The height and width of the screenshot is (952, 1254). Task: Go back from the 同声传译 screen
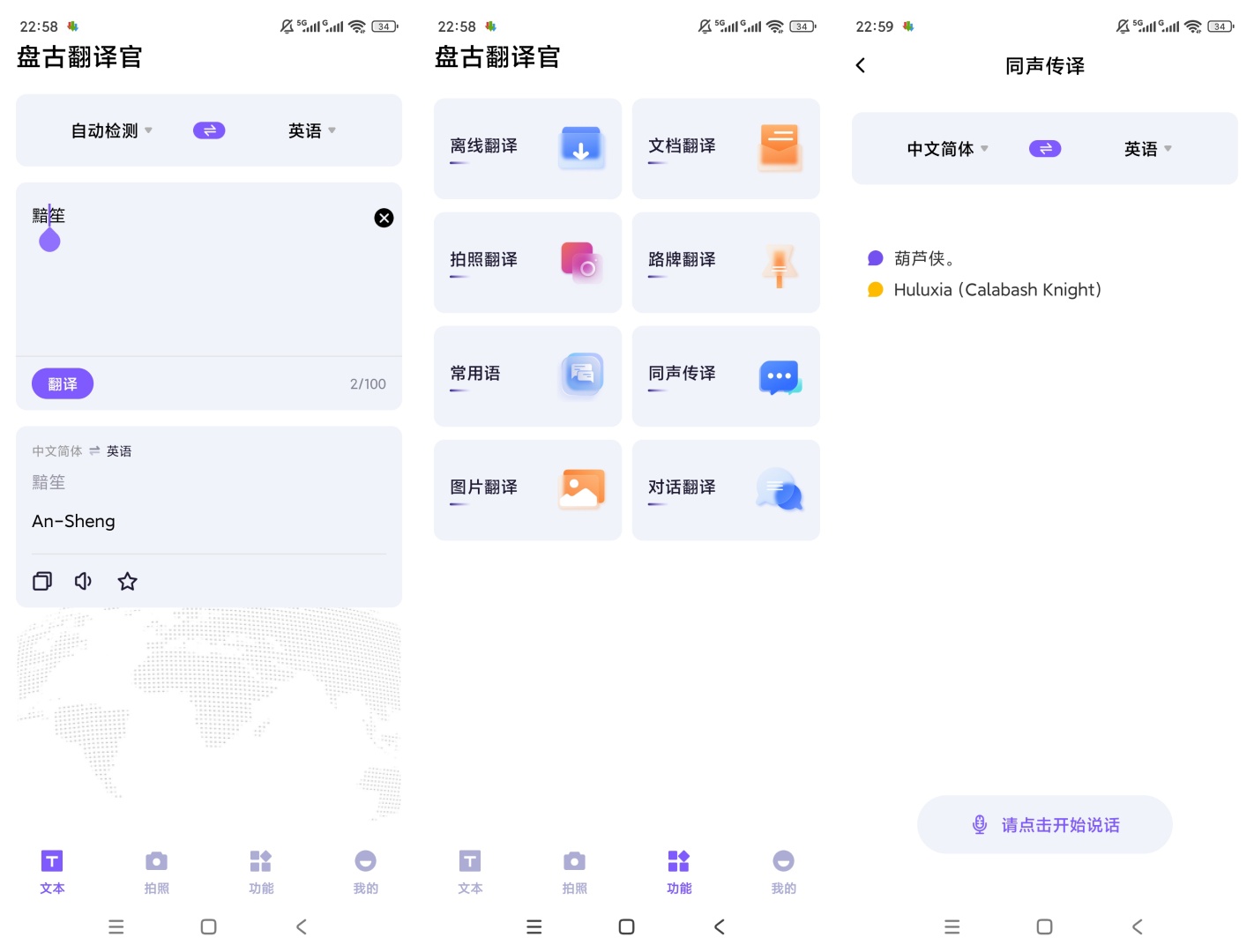(x=861, y=65)
